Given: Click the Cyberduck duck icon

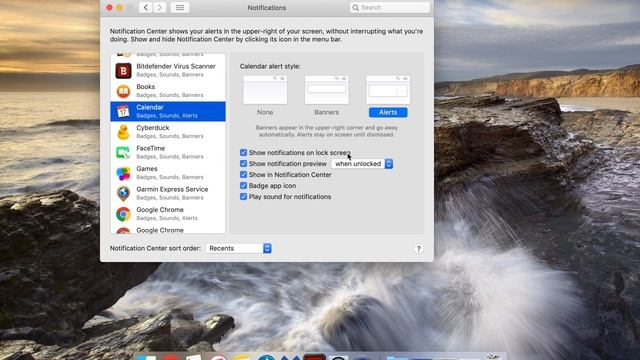Looking at the screenshot, I should coord(123,132).
